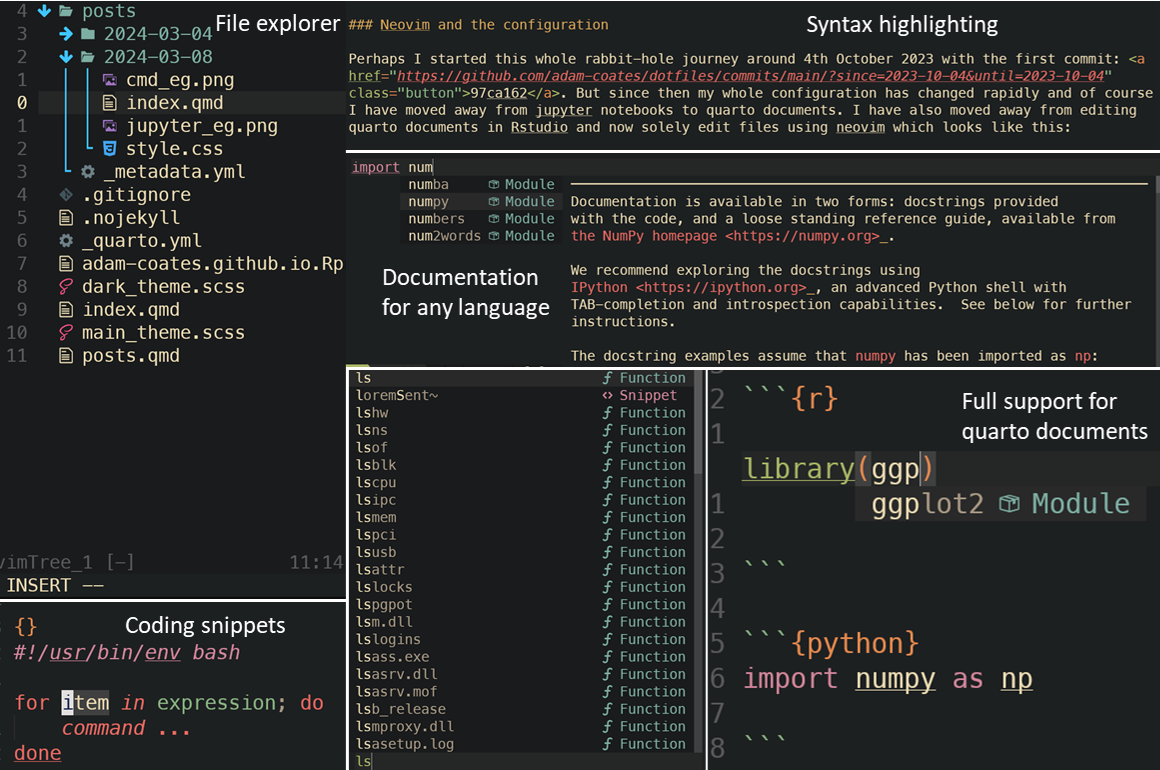
Task: Click the GitHub commits URL link
Action: coord(750,75)
